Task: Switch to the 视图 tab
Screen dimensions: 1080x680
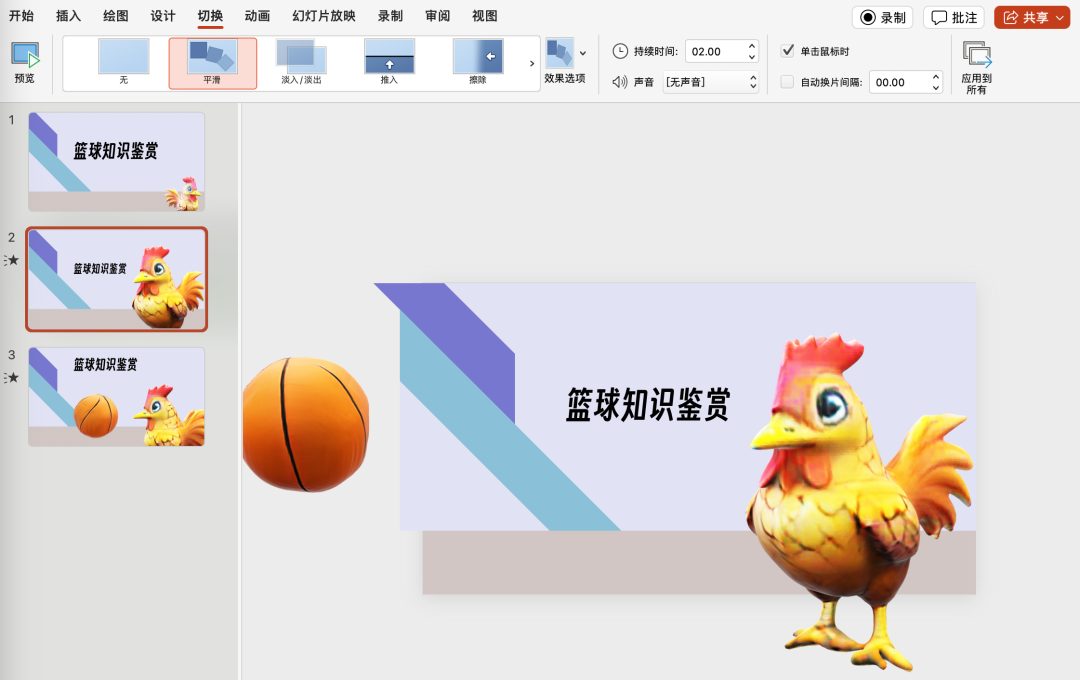Action: click(x=484, y=16)
